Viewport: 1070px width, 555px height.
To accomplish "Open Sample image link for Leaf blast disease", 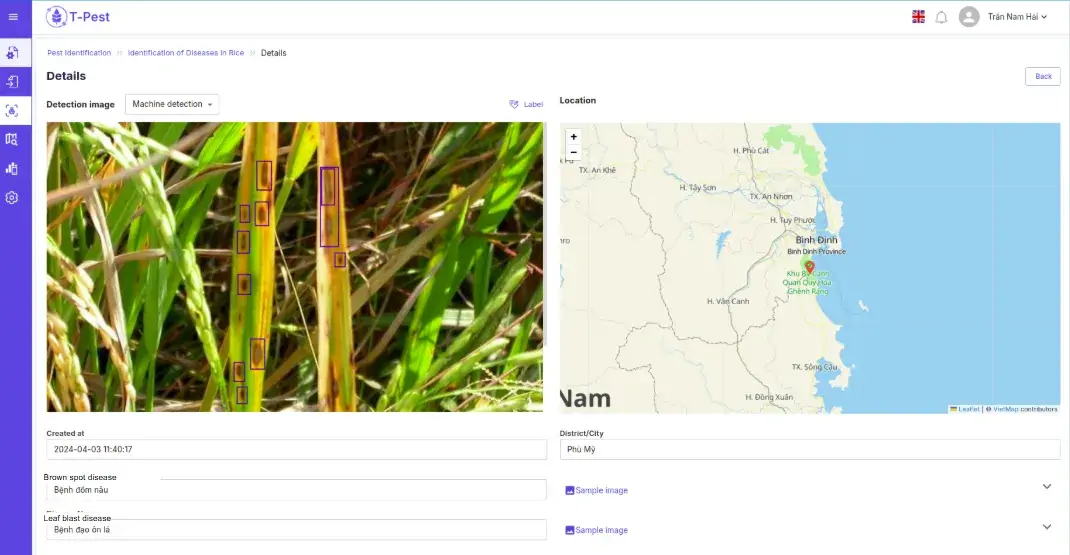I will [601, 530].
